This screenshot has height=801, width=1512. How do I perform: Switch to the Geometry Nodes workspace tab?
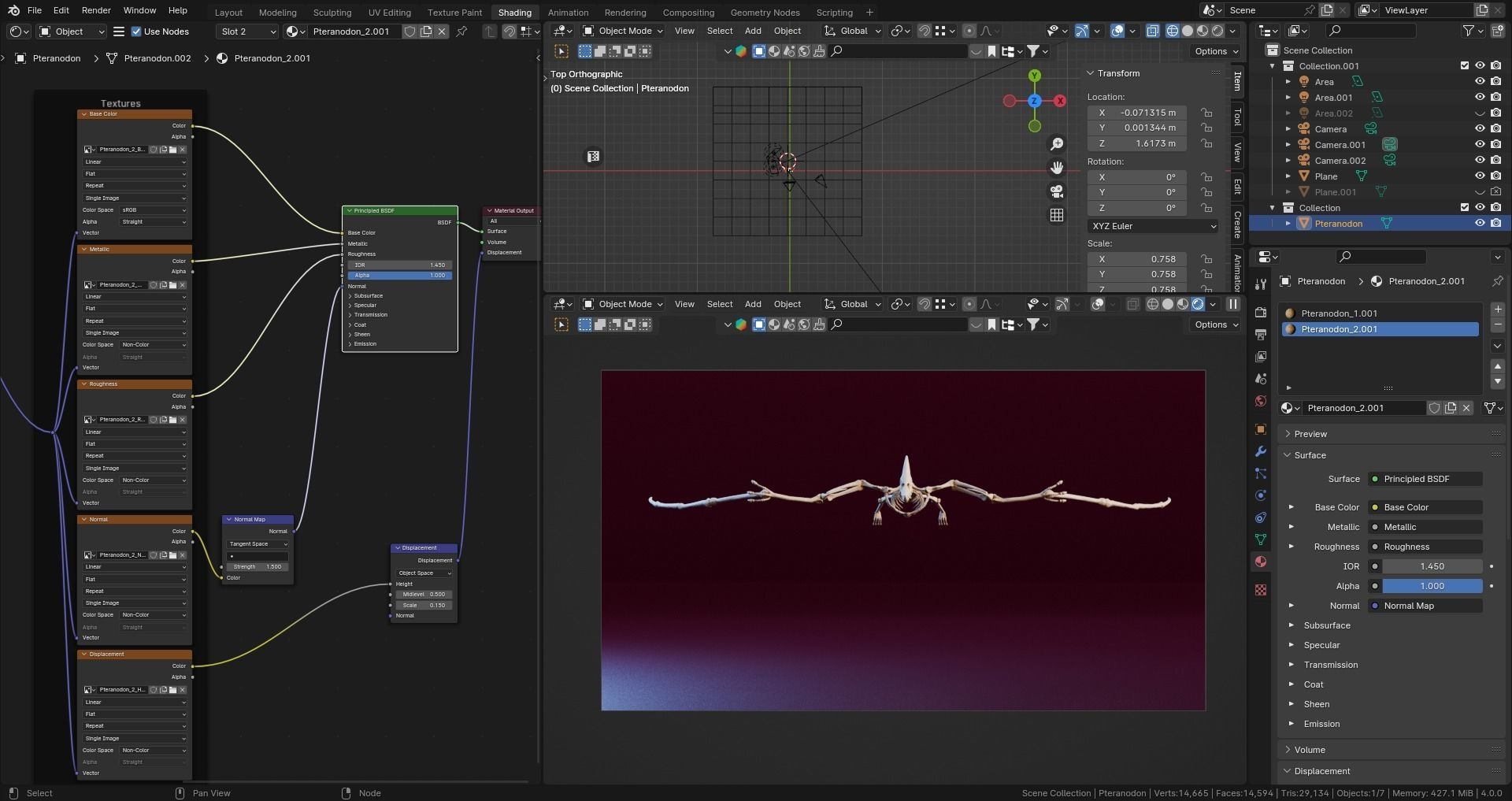click(764, 13)
